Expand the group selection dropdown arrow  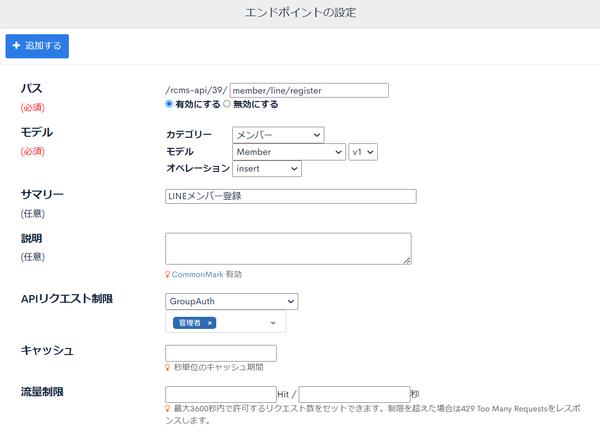click(273, 323)
